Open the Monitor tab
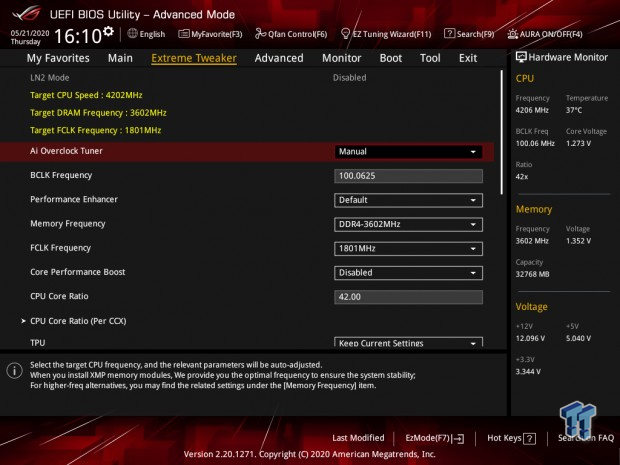This screenshot has width=620, height=465. pos(342,58)
